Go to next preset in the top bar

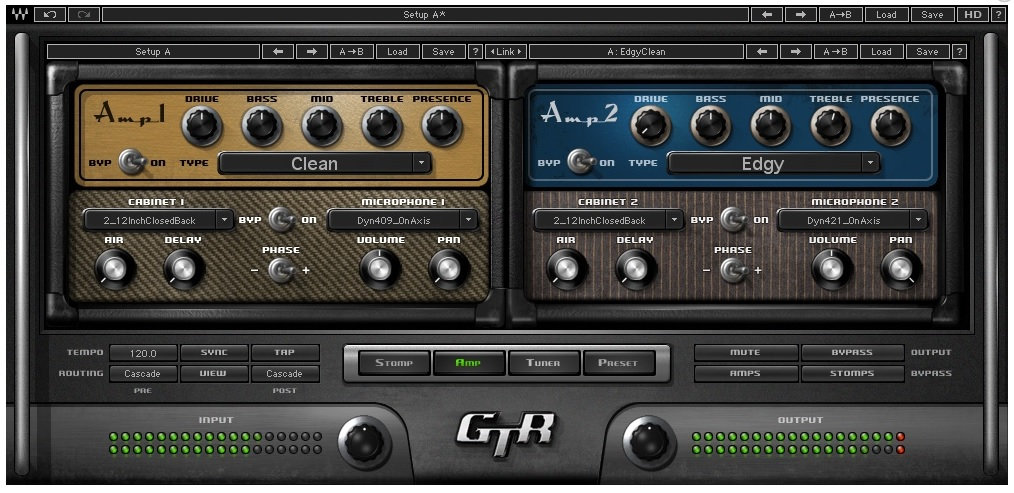click(x=801, y=14)
